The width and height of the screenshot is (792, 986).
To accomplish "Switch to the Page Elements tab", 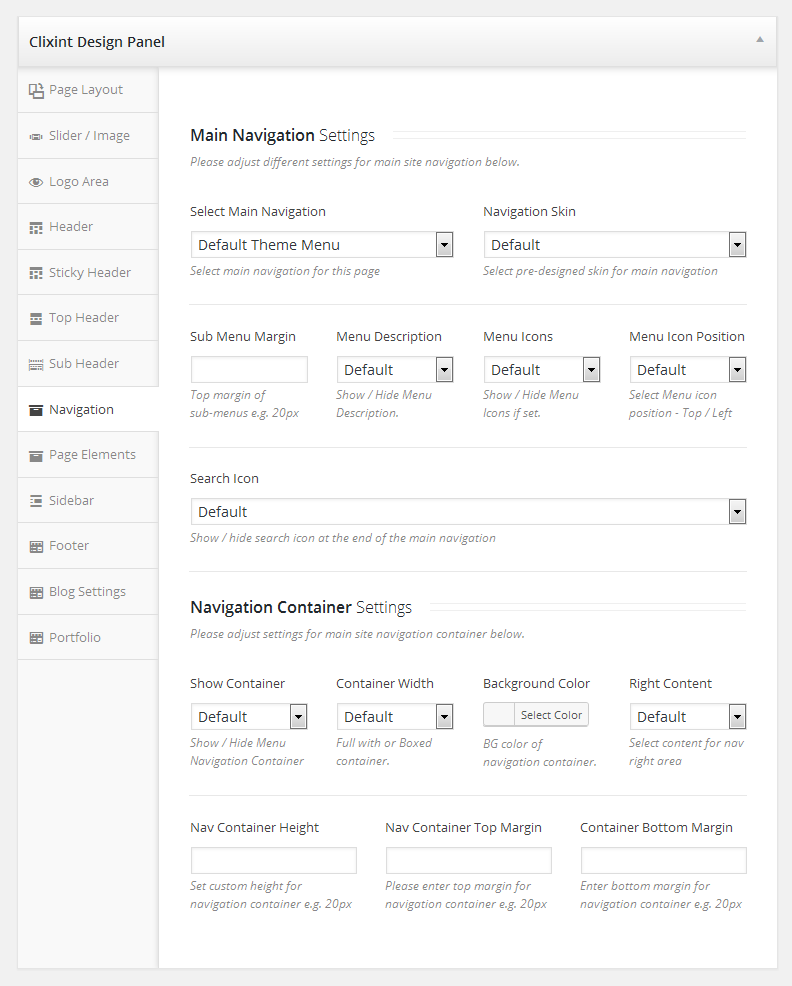I will 91,455.
